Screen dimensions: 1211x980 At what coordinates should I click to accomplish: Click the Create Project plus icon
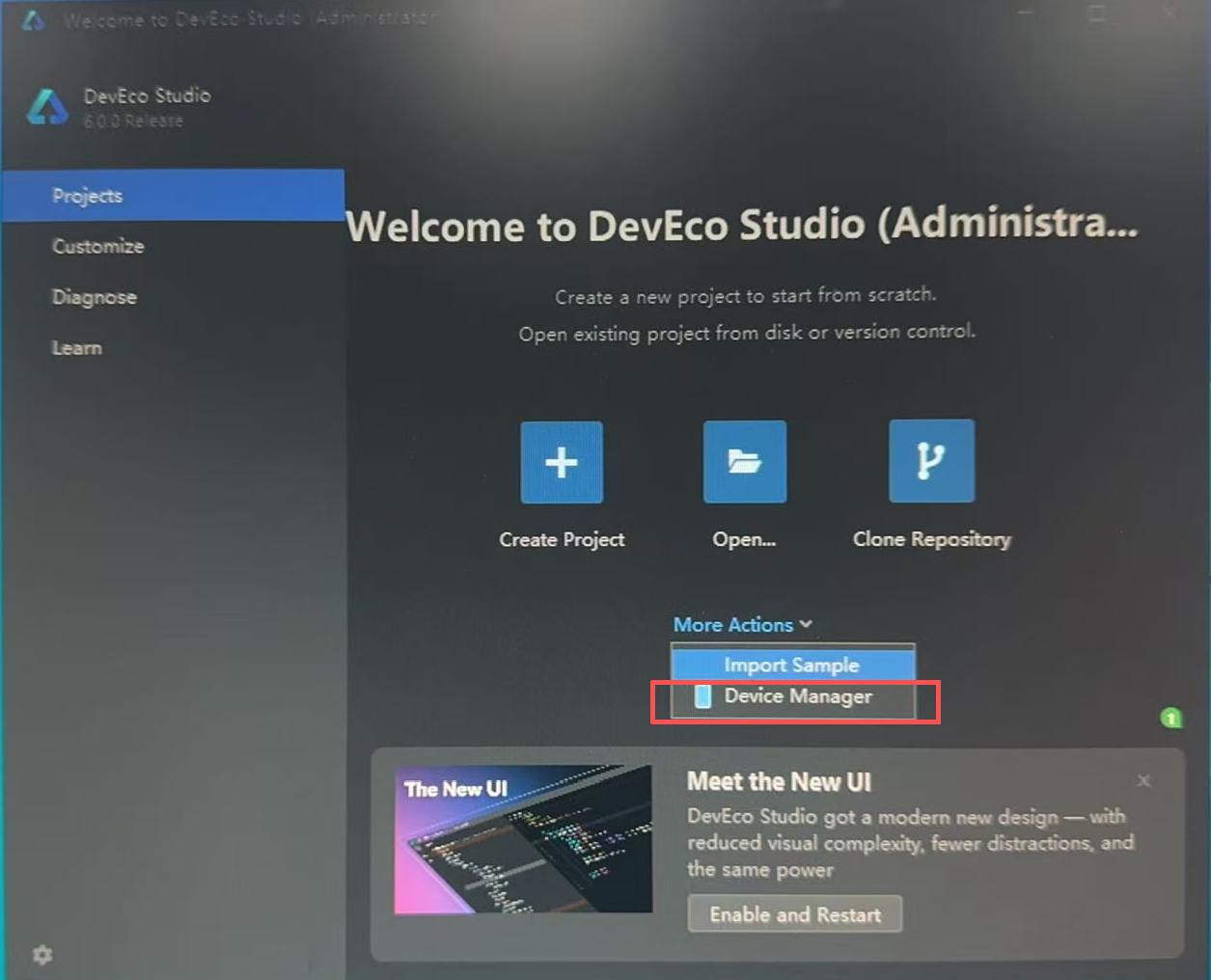point(562,462)
